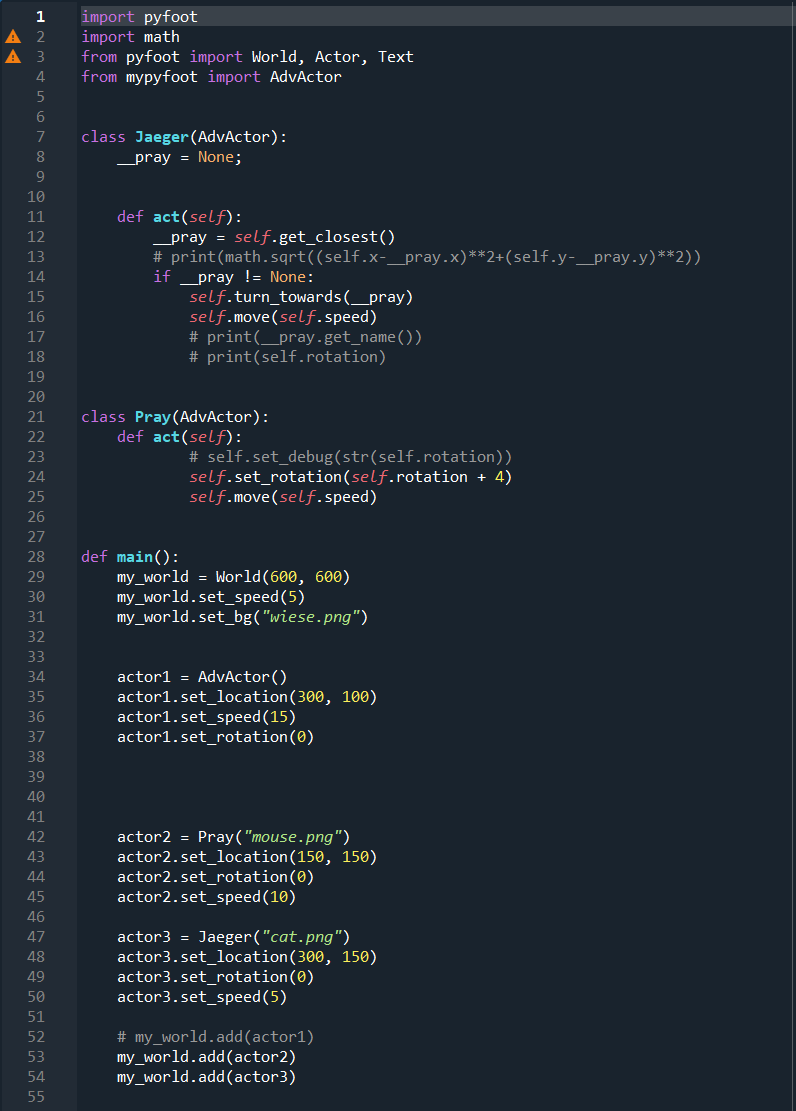Click the my_world.add(actor3) line
Image resolution: width=796 pixels, height=1111 pixels.
[206, 1077]
